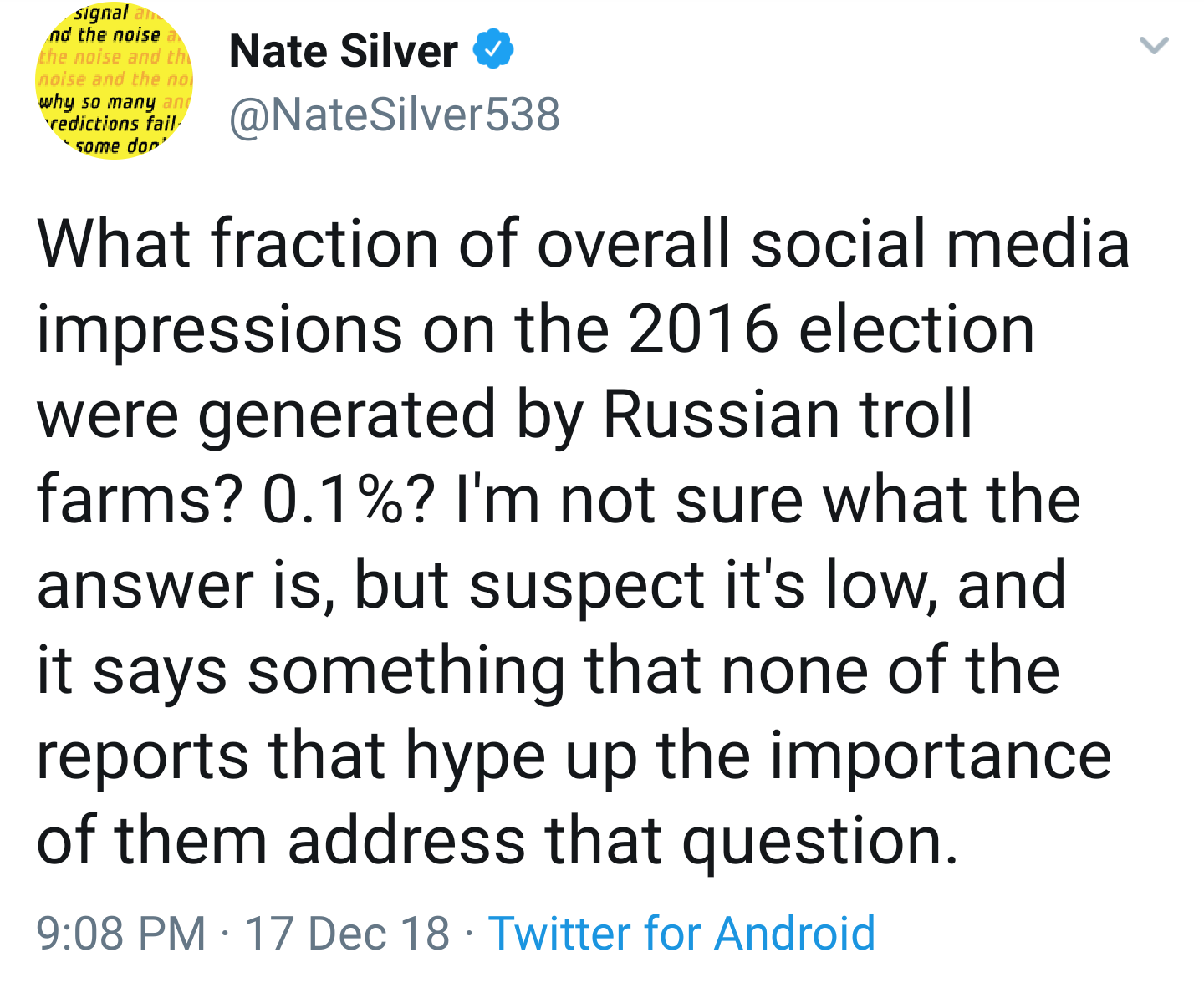Click the 9:08 PM timestamp
Screen dimensions: 1204x998
[x=121, y=933]
